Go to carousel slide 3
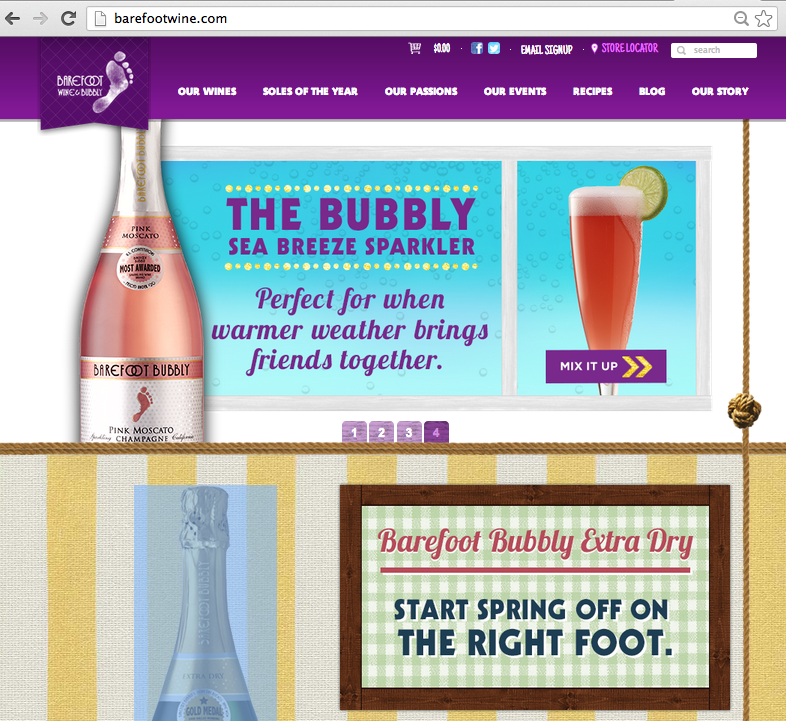 [409, 432]
